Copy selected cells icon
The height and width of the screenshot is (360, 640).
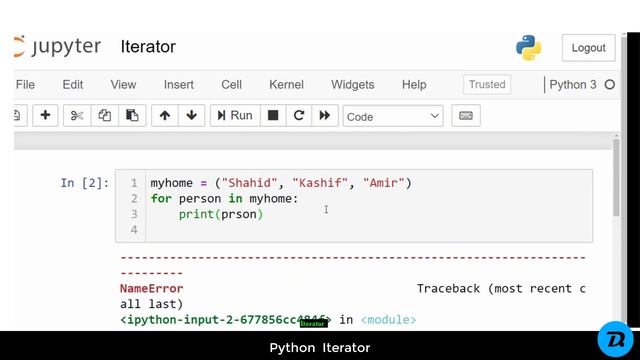coord(104,116)
